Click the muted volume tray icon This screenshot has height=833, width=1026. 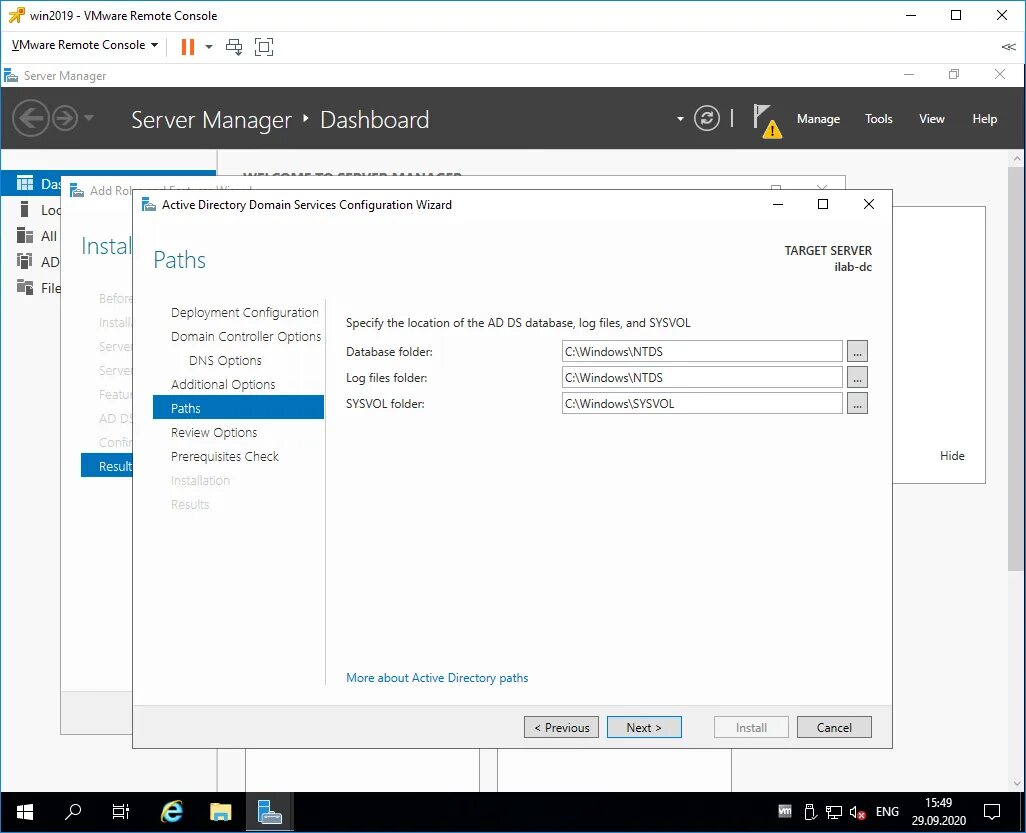click(x=857, y=813)
